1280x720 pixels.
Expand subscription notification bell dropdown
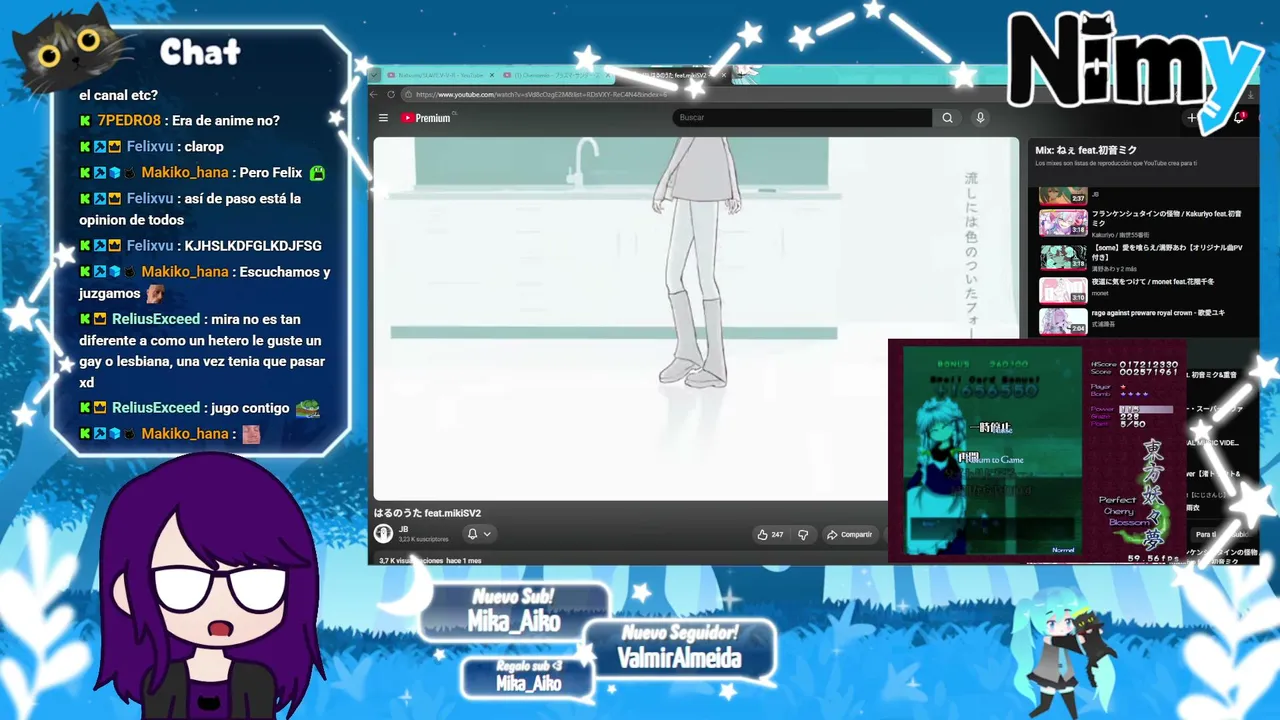click(479, 534)
